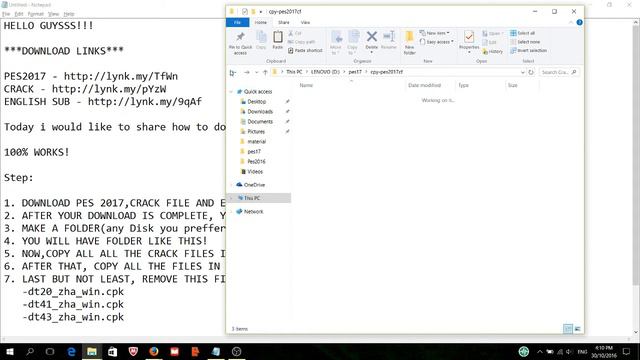Click Select all in the Select group

click(522, 33)
